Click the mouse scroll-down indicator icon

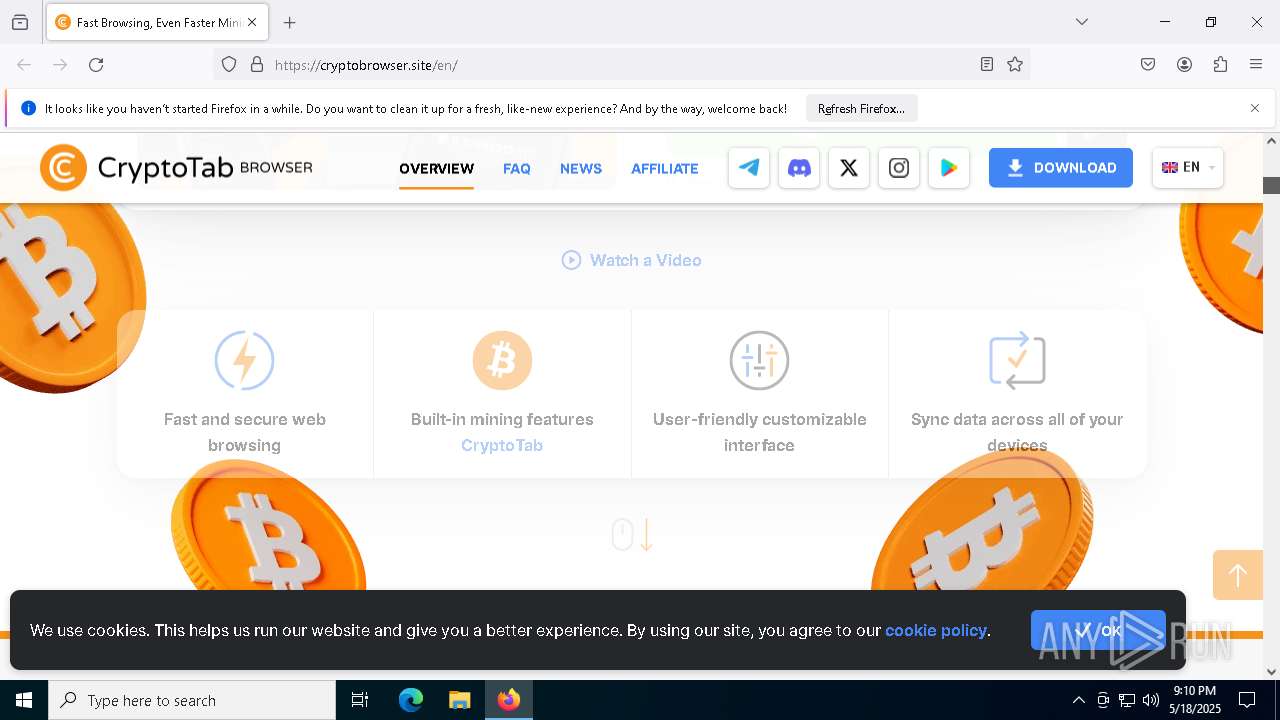632,534
